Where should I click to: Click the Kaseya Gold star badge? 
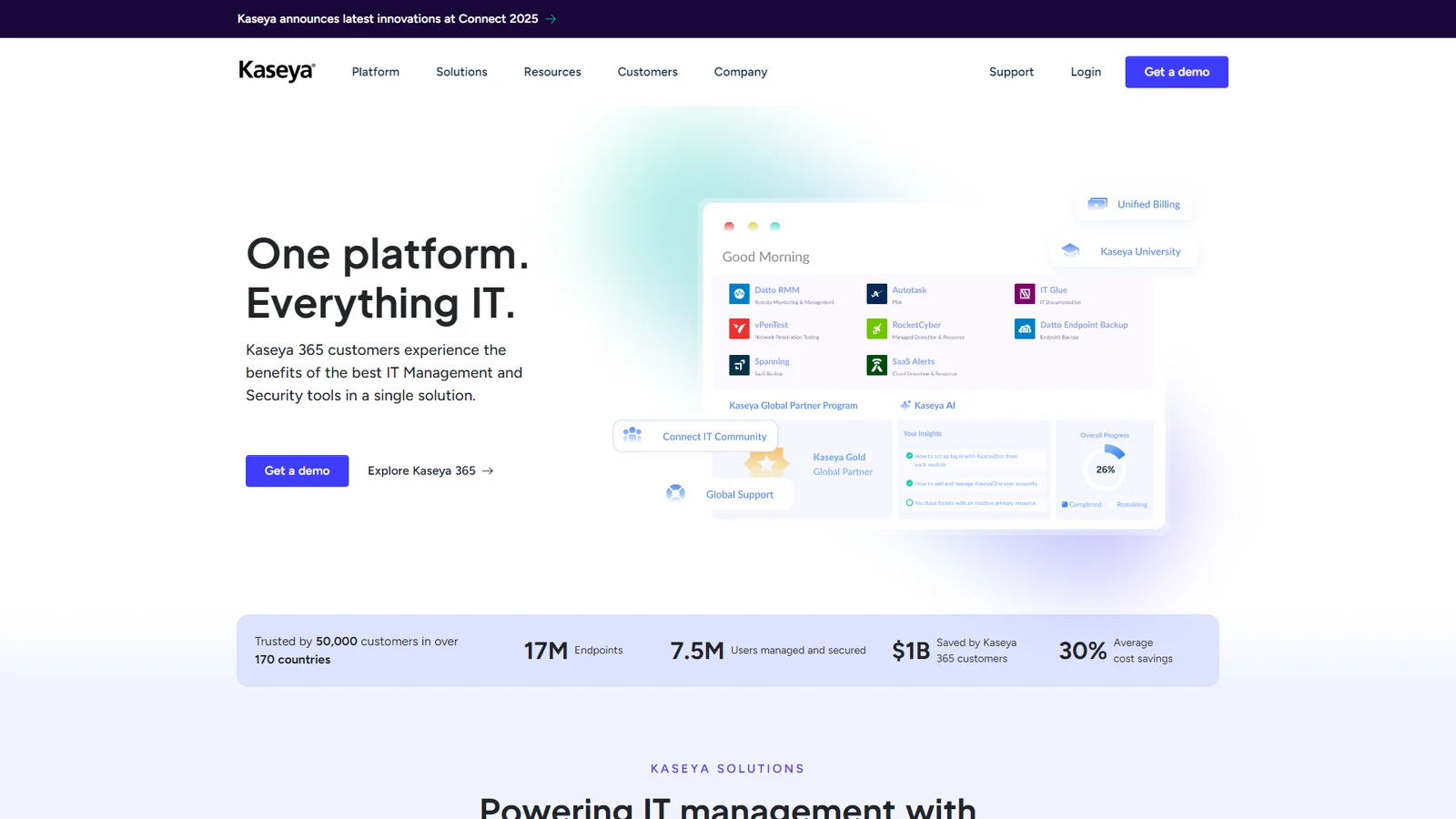(x=767, y=462)
